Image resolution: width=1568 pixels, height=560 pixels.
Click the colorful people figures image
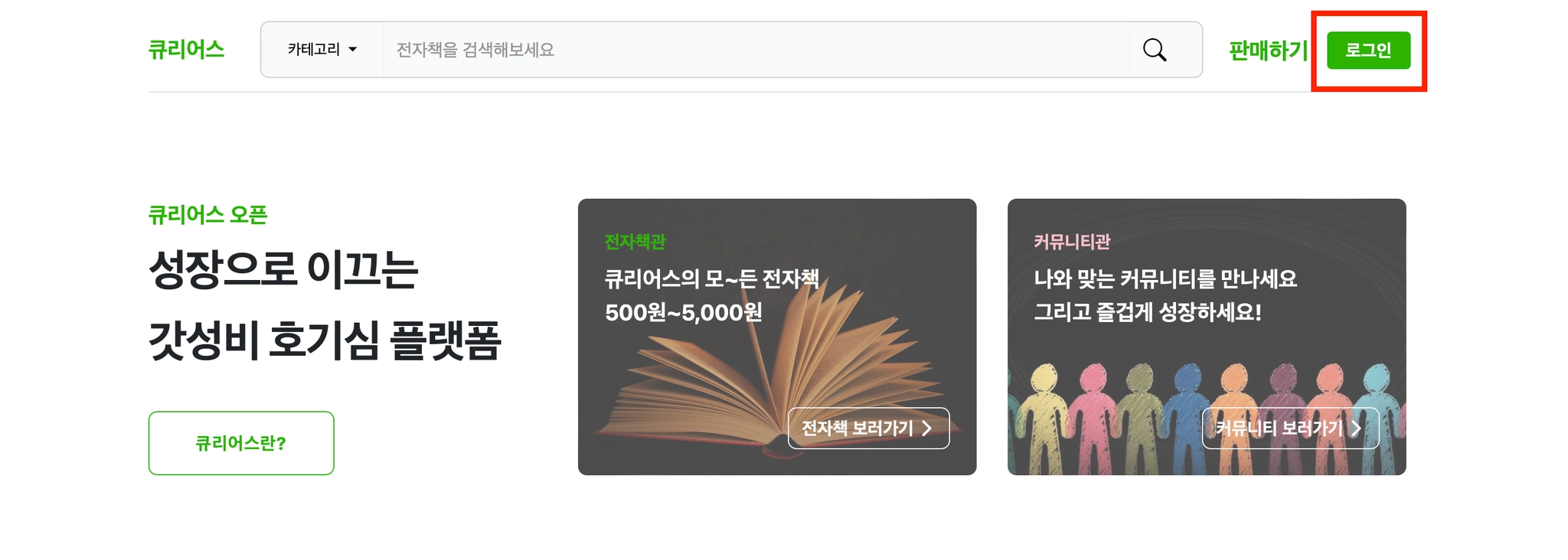[1207, 417]
